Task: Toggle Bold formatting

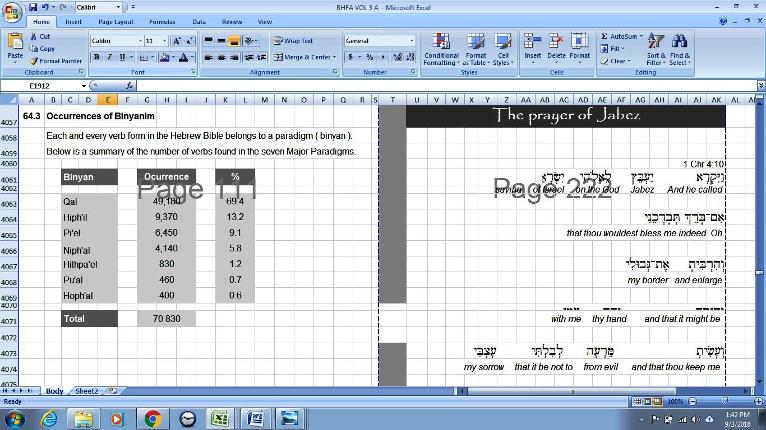Action: (97, 57)
